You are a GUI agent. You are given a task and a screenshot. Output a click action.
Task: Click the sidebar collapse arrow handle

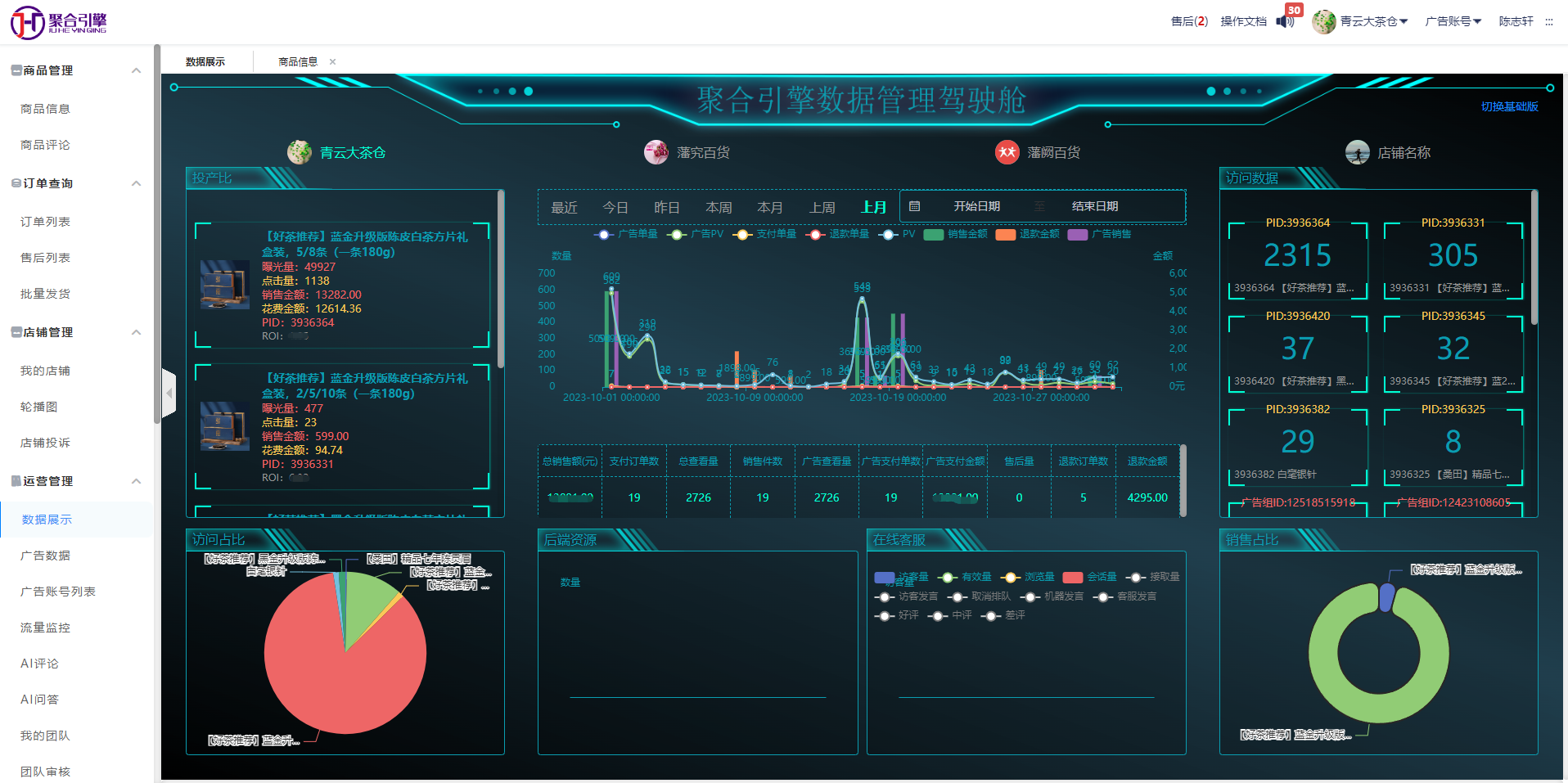(x=169, y=394)
